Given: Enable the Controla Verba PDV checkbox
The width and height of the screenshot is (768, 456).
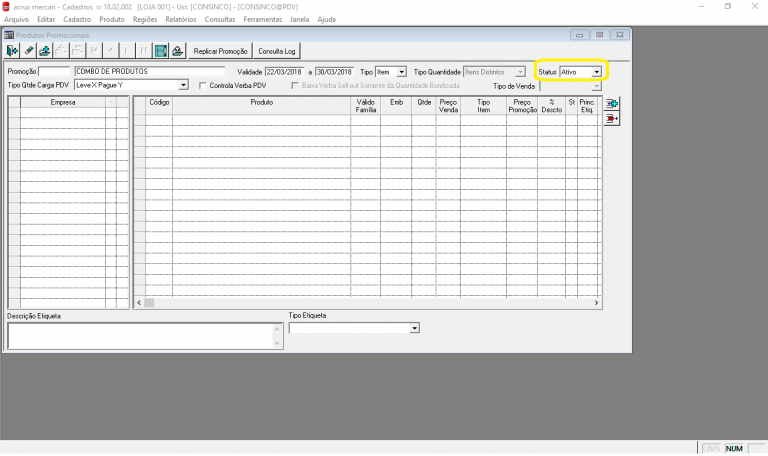Looking at the screenshot, I should [203, 86].
